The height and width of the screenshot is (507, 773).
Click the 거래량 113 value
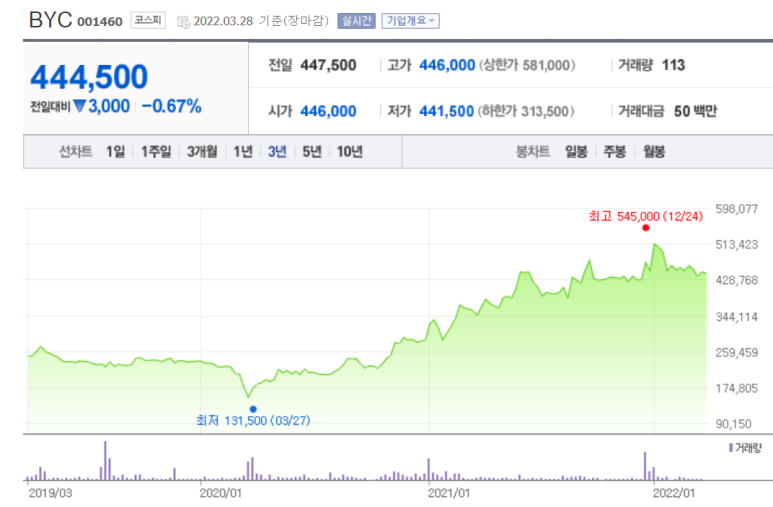(x=673, y=65)
